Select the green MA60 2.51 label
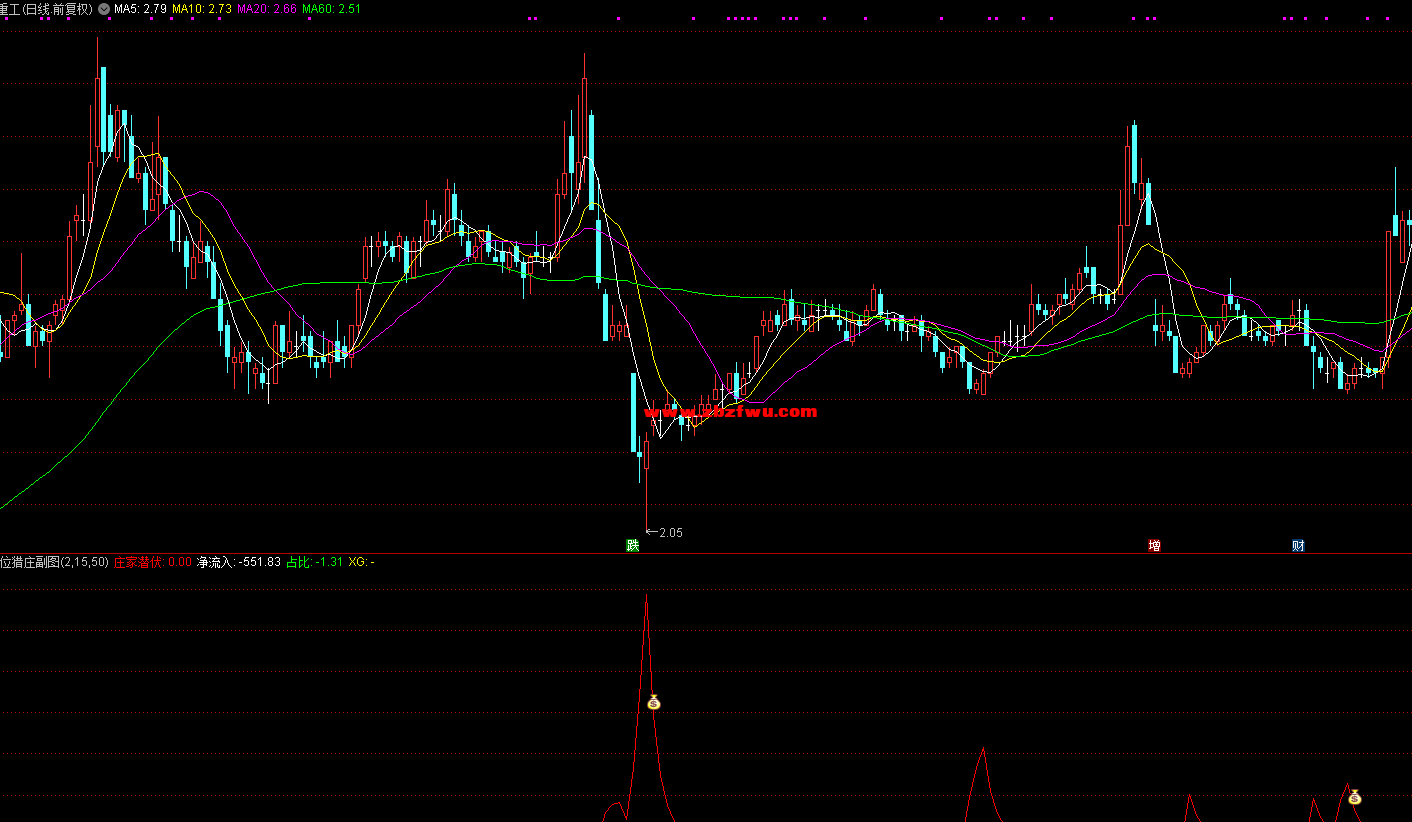The image size is (1412, 822). point(331,9)
